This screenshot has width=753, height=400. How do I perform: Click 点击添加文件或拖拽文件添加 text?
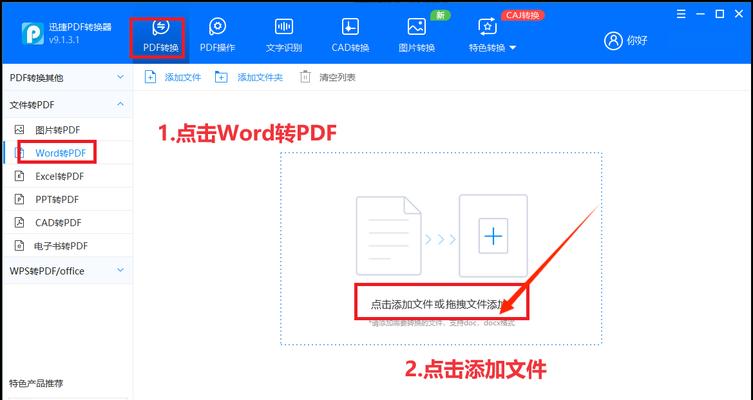438,304
